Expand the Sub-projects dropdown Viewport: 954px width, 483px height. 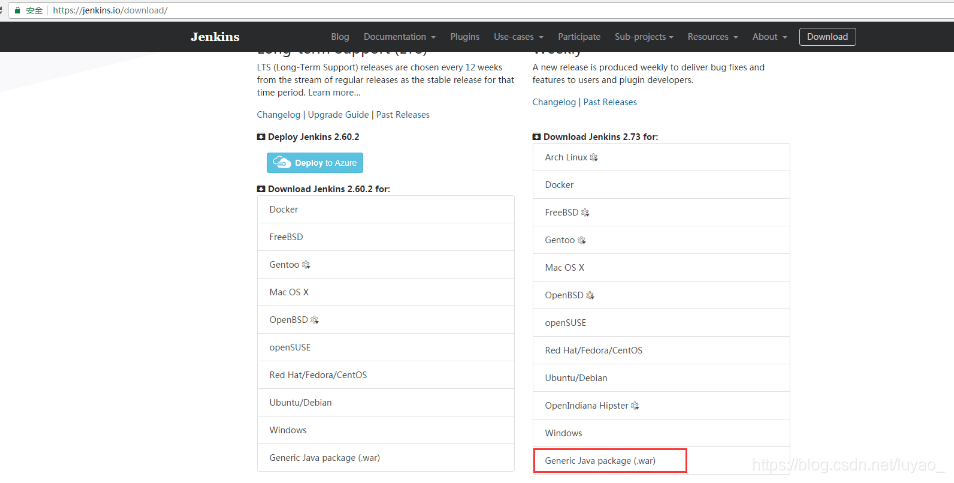tap(644, 36)
